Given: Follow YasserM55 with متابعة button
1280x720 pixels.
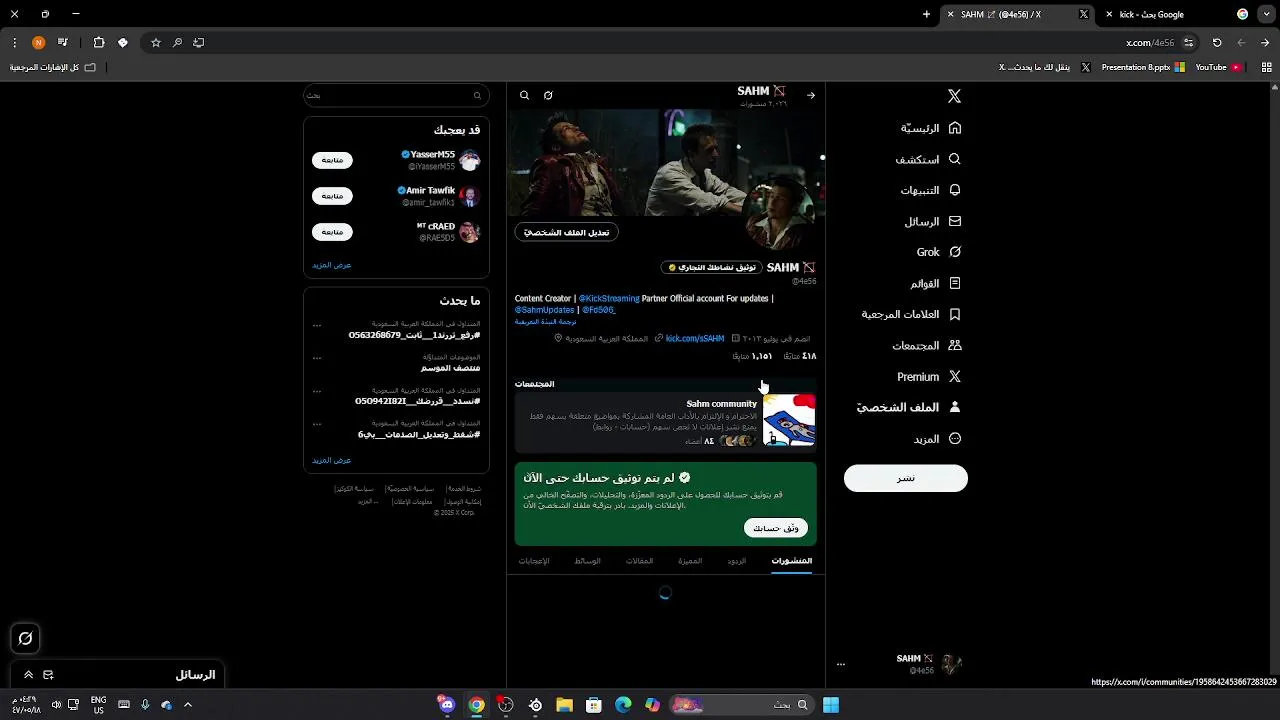Looking at the screenshot, I should tap(332, 160).
